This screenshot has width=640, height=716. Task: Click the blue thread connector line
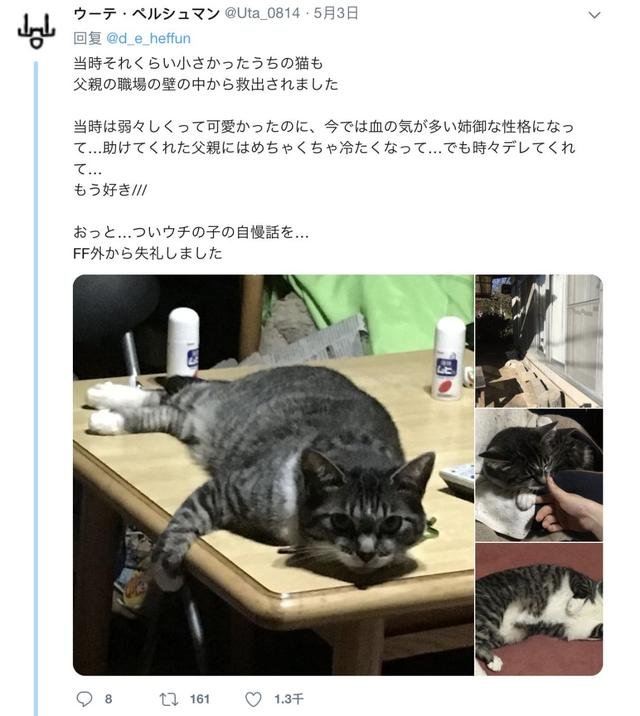pyautogui.click(x=36, y=388)
